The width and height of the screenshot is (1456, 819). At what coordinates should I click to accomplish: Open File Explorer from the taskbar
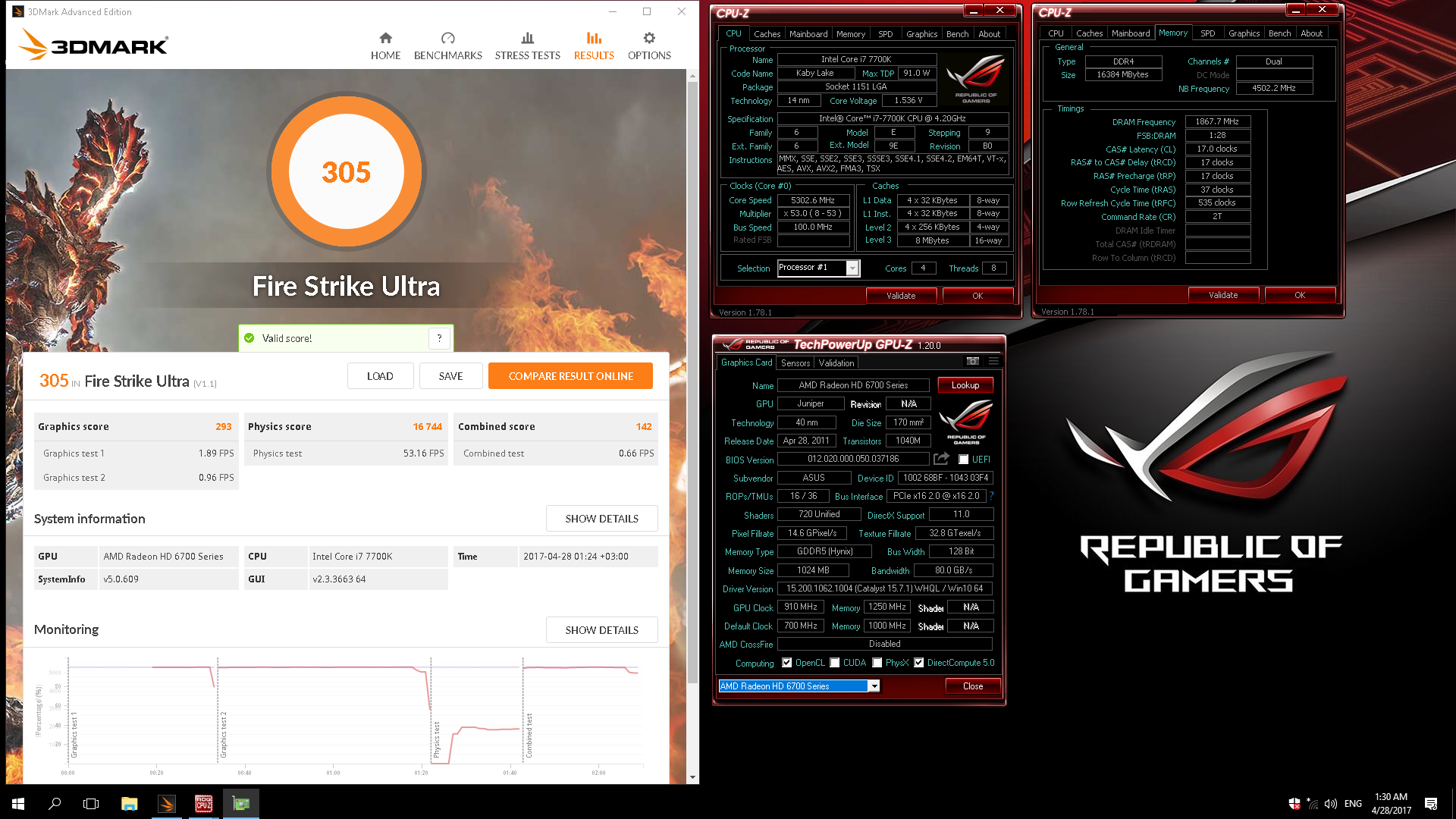pos(129,804)
